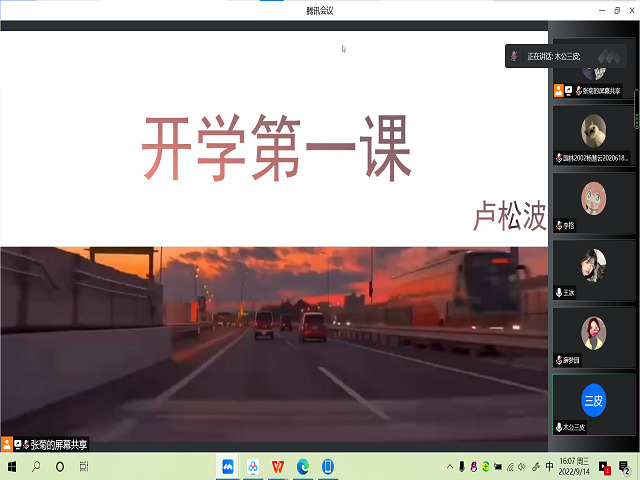Screen dimensions: 640x480
Task: Click the 开学第一课 slide title
Action: tap(276, 149)
